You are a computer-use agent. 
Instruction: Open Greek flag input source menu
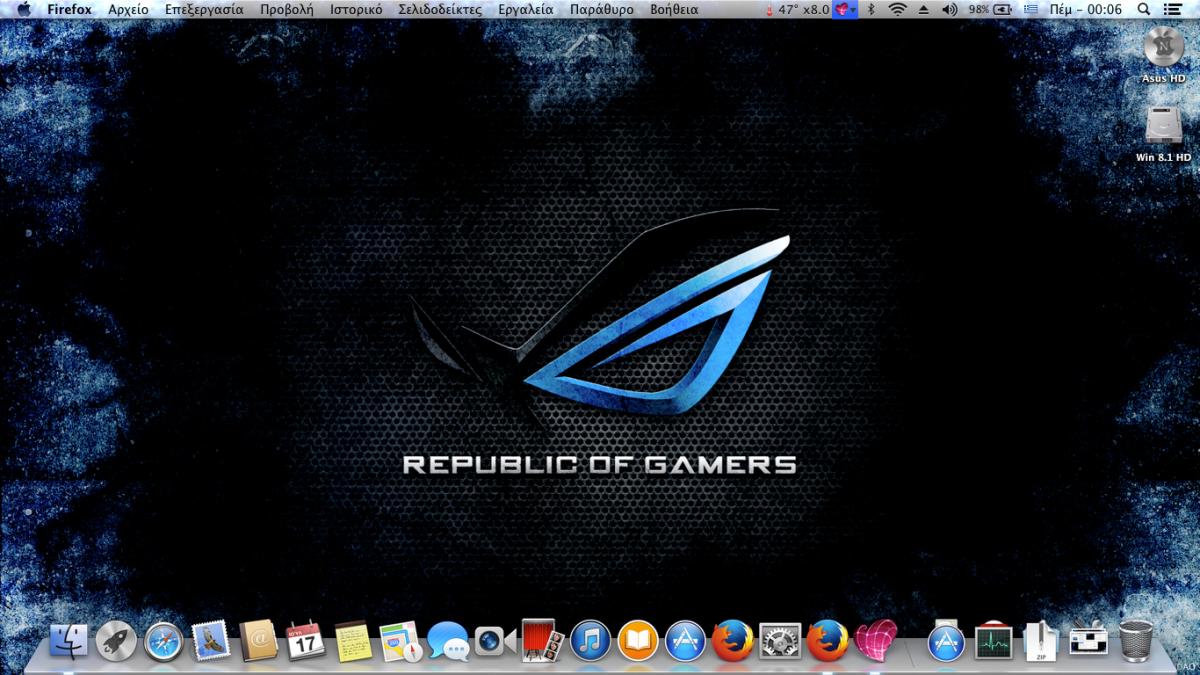pyautogui.click(x=1031, y=9)
